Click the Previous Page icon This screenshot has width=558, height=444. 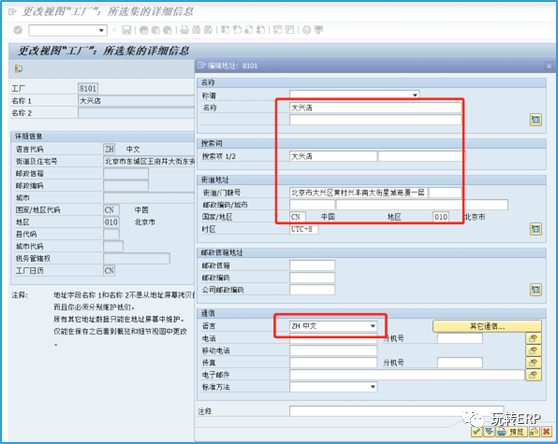tap(237, 30)
